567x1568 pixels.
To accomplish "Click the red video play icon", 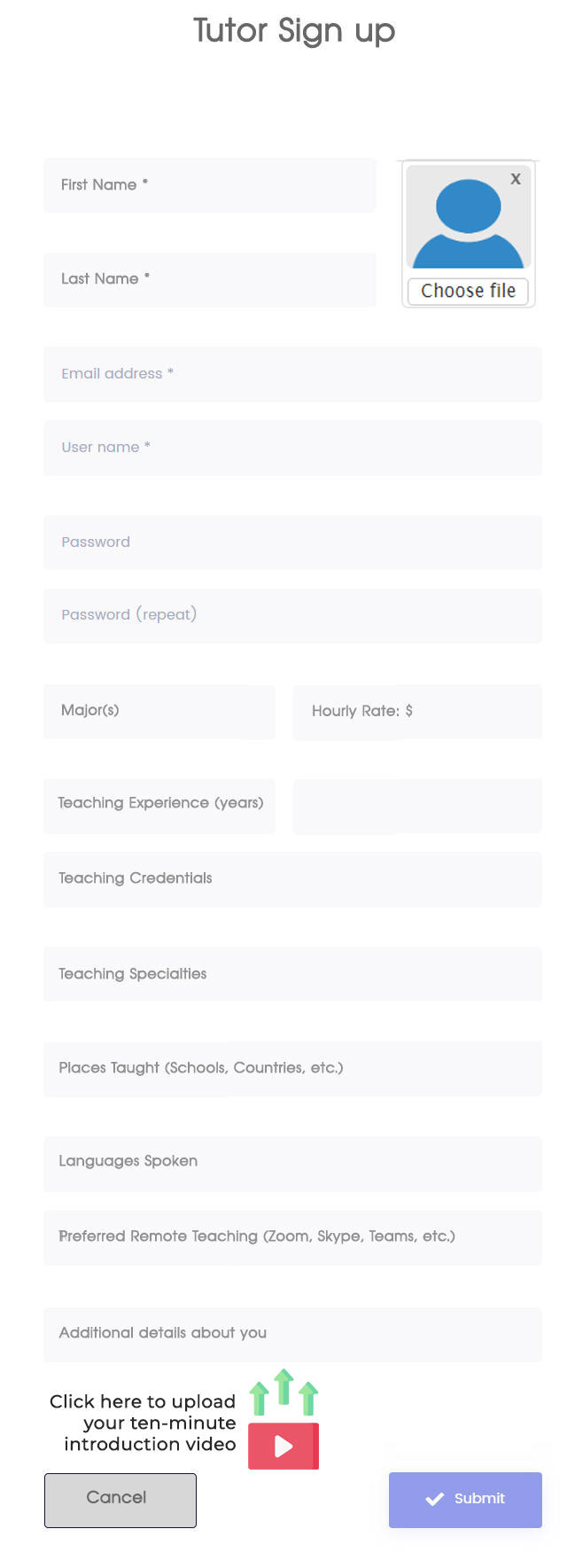I will pos(283,1447).
